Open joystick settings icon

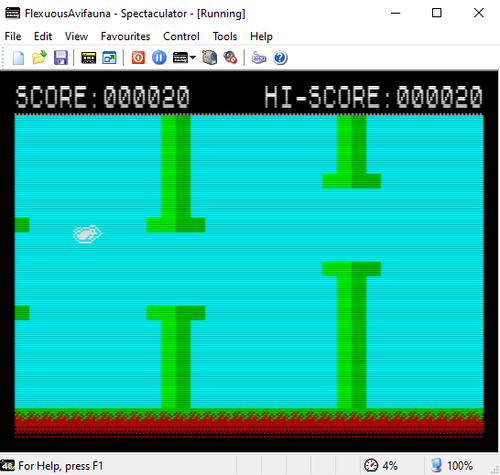(x=259, y=58)
